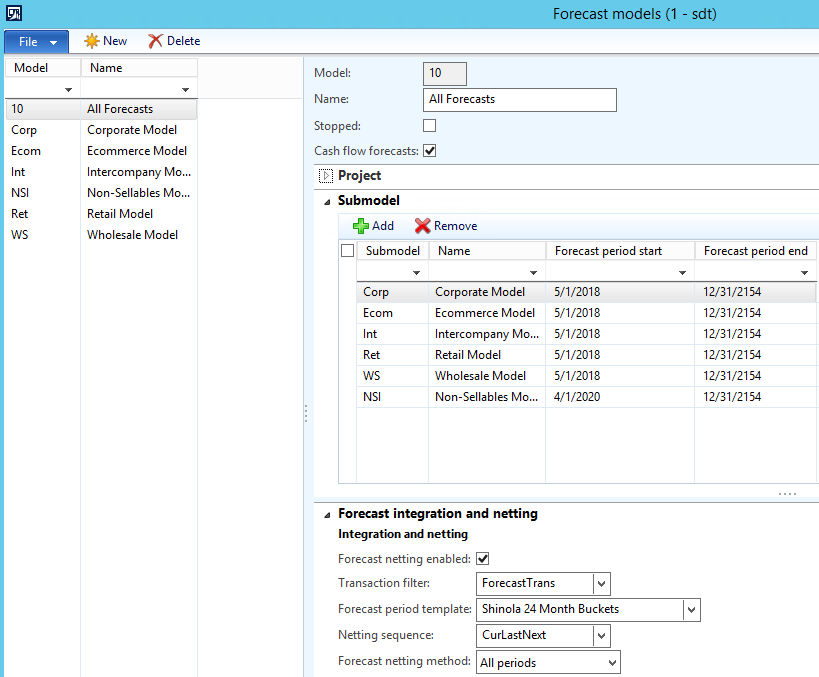Click the application icon in title bar
Image resolution: width=819 pixels, height=677 pixels.
[15, 14]
